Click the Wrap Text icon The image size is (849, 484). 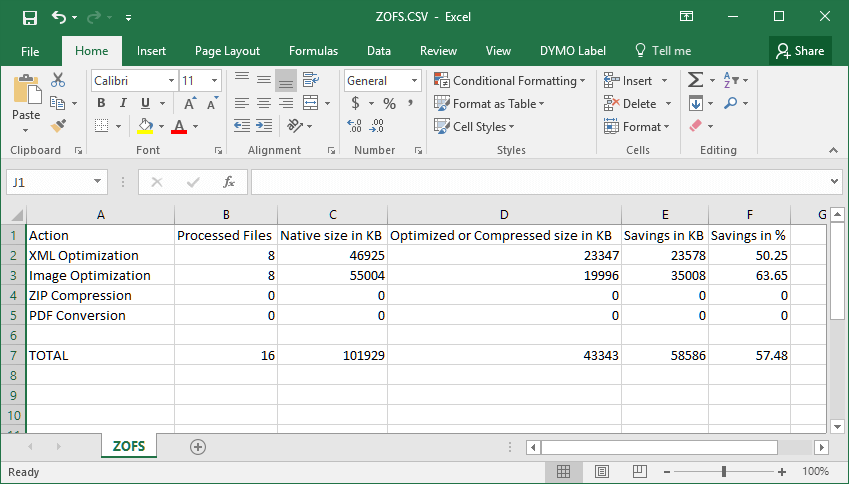pyautogui.click(x=310, y=81)
